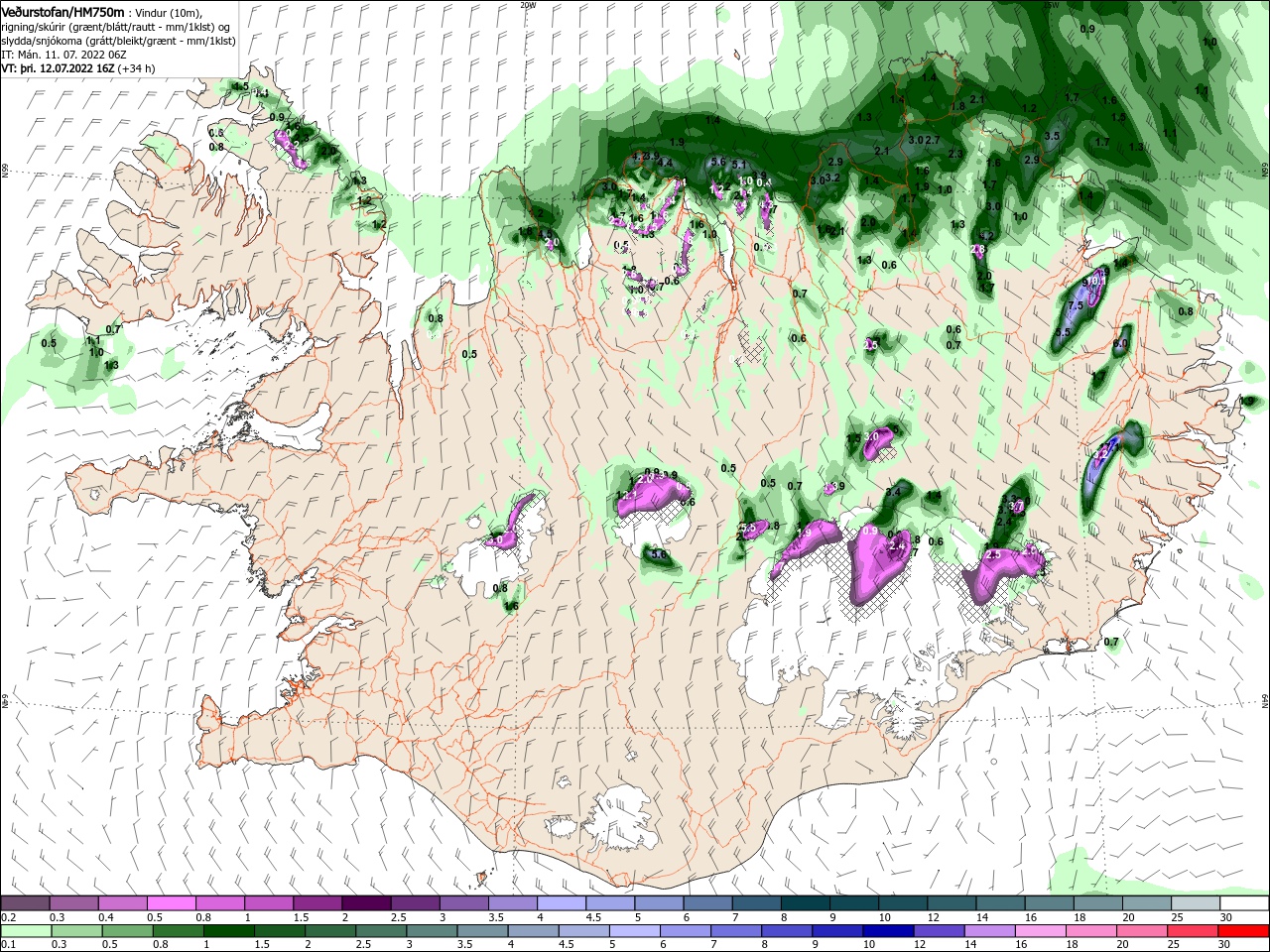Click the 3.4 precipitation value on the map

click(893, 492)
